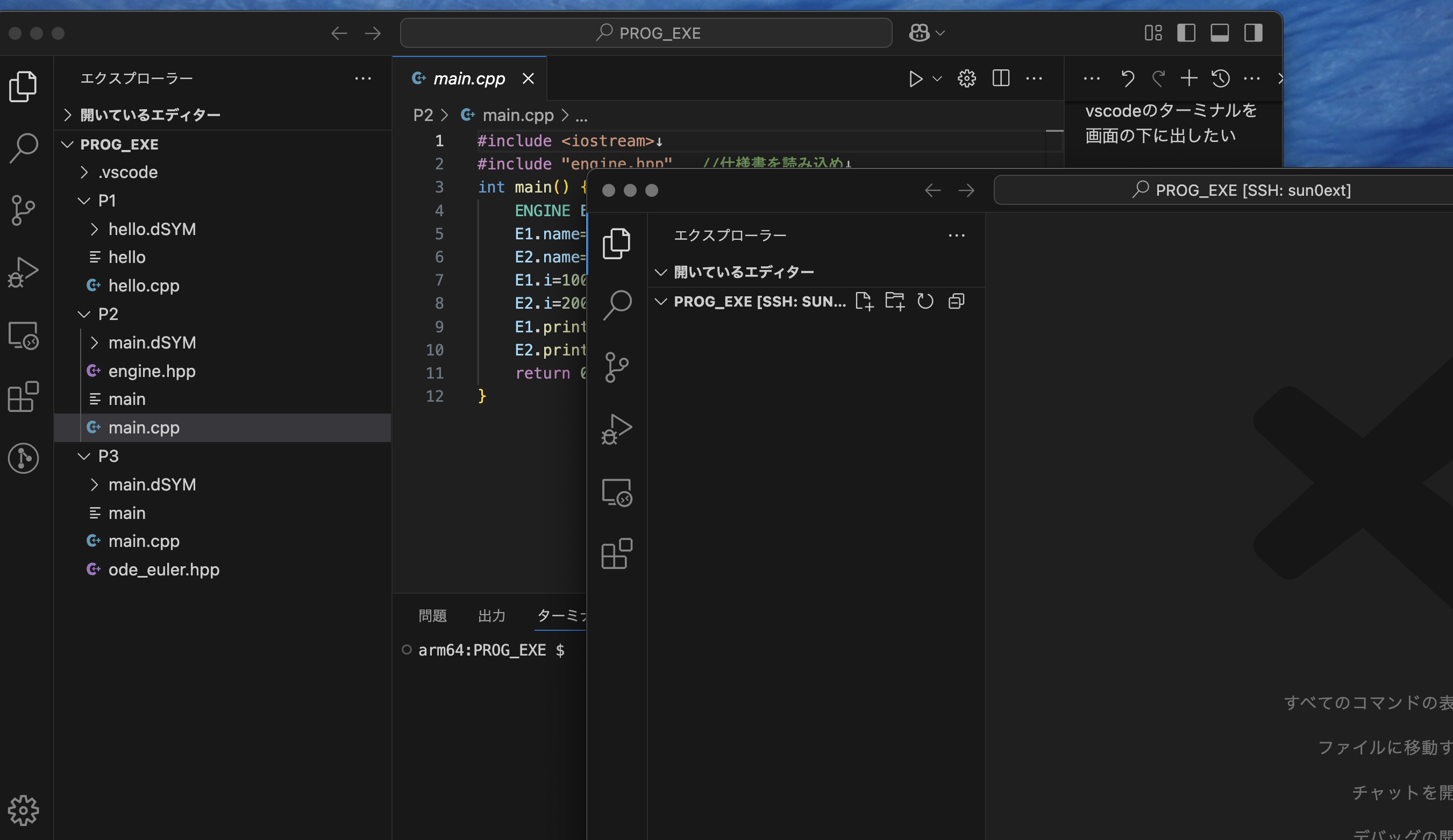Open ode_euler.hpp file
Image resolution: width=1453 pixels, height=840 pixels.
(x=223, y=570)
